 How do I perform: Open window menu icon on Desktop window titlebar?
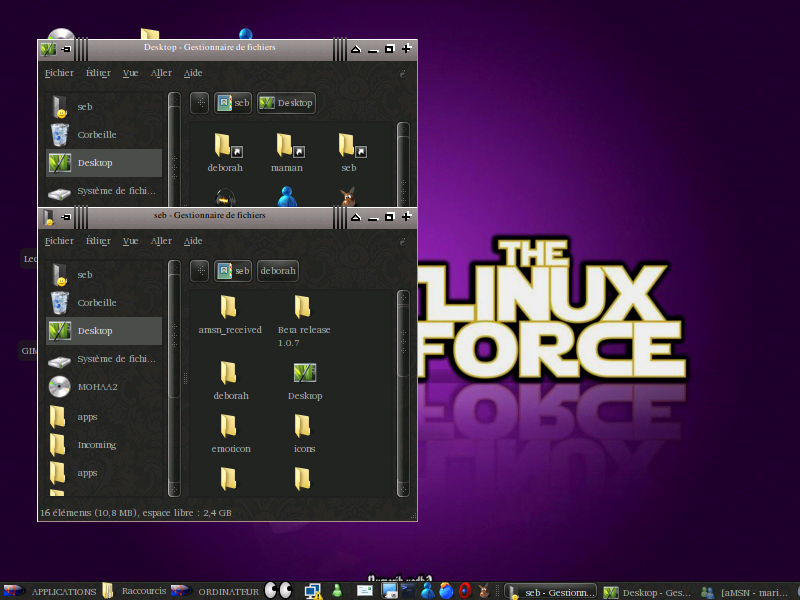coord(48,49)
